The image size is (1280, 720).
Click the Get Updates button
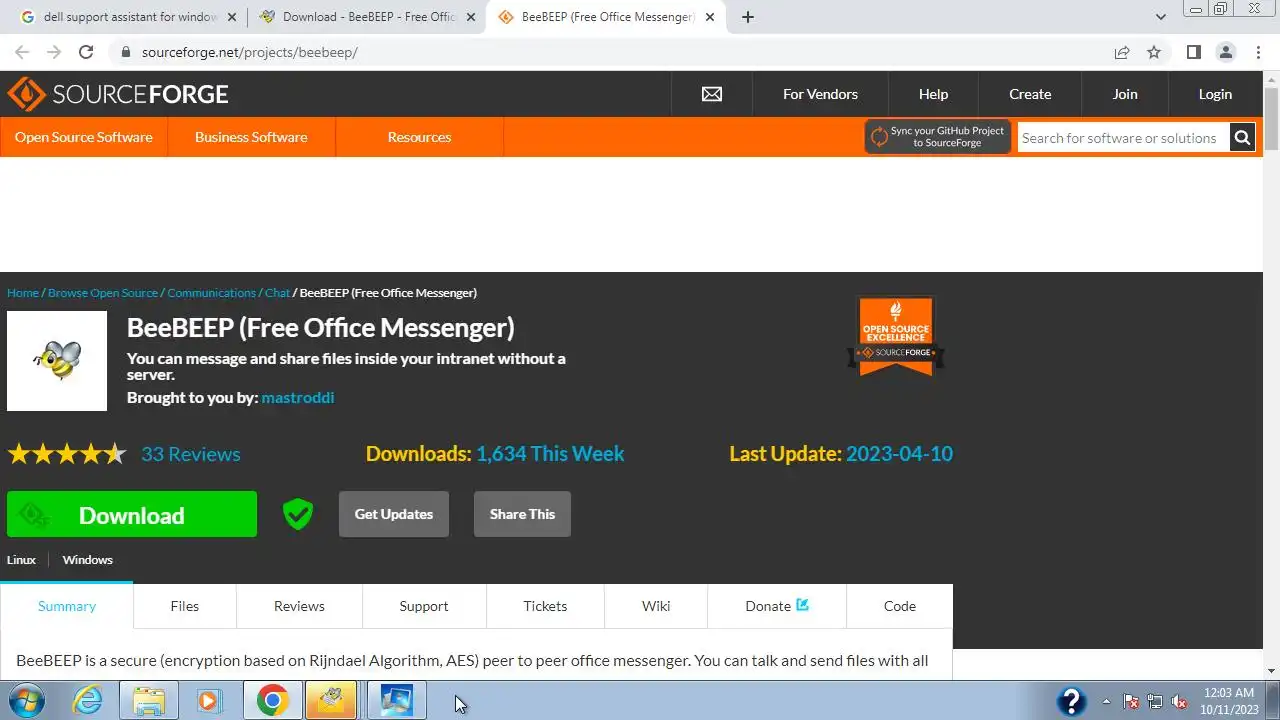pyautogui.click(x=394, y=514)
